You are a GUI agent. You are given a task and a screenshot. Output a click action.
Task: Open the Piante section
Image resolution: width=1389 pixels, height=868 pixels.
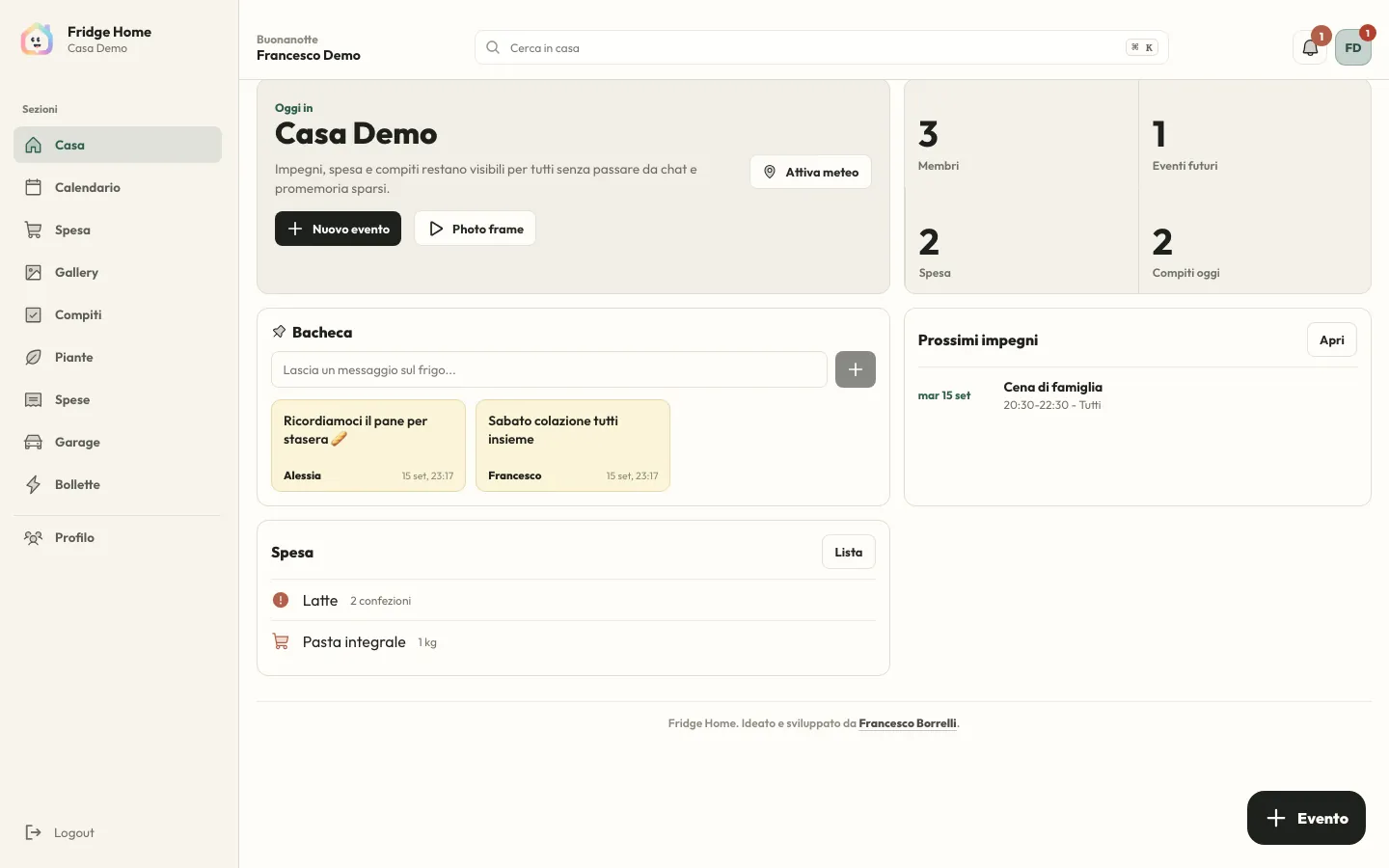point(118,357)
